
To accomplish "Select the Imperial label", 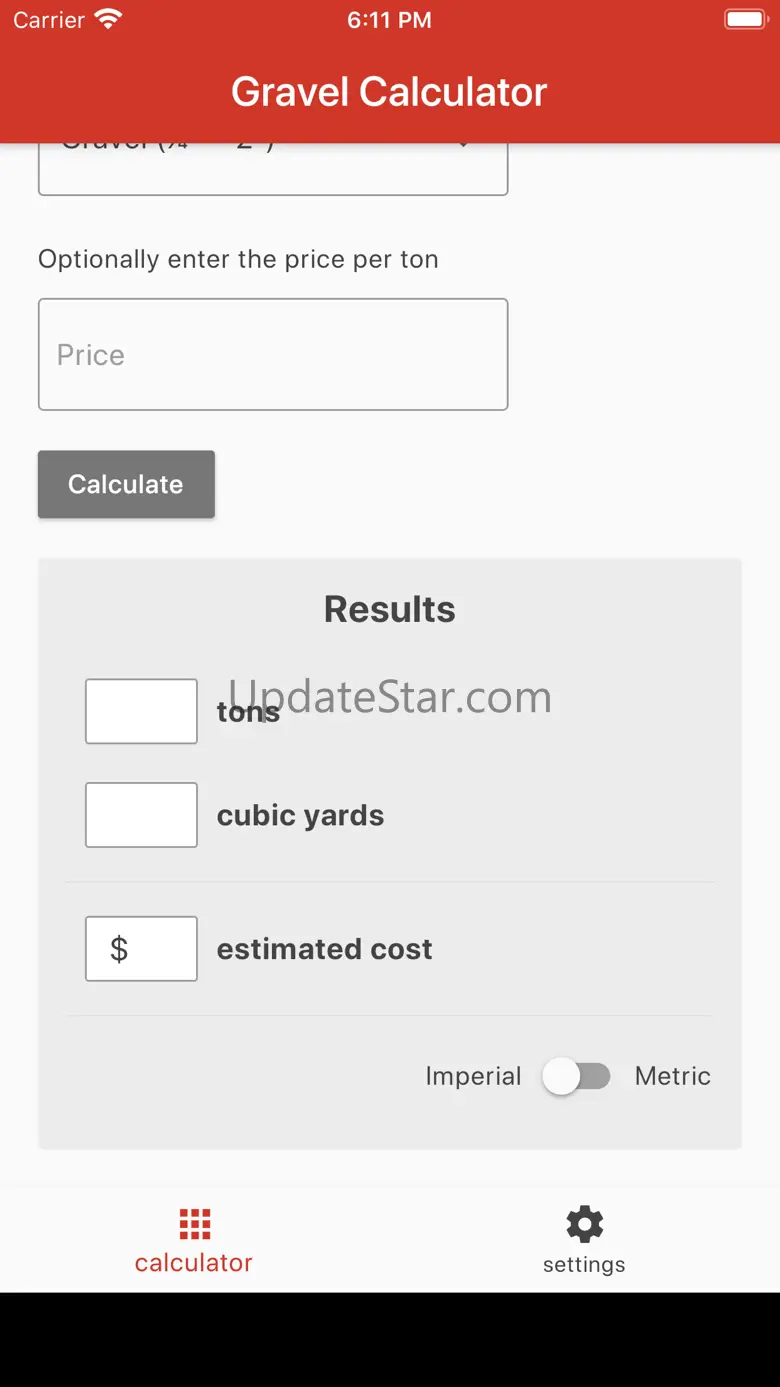I will tap(473, 1076).
